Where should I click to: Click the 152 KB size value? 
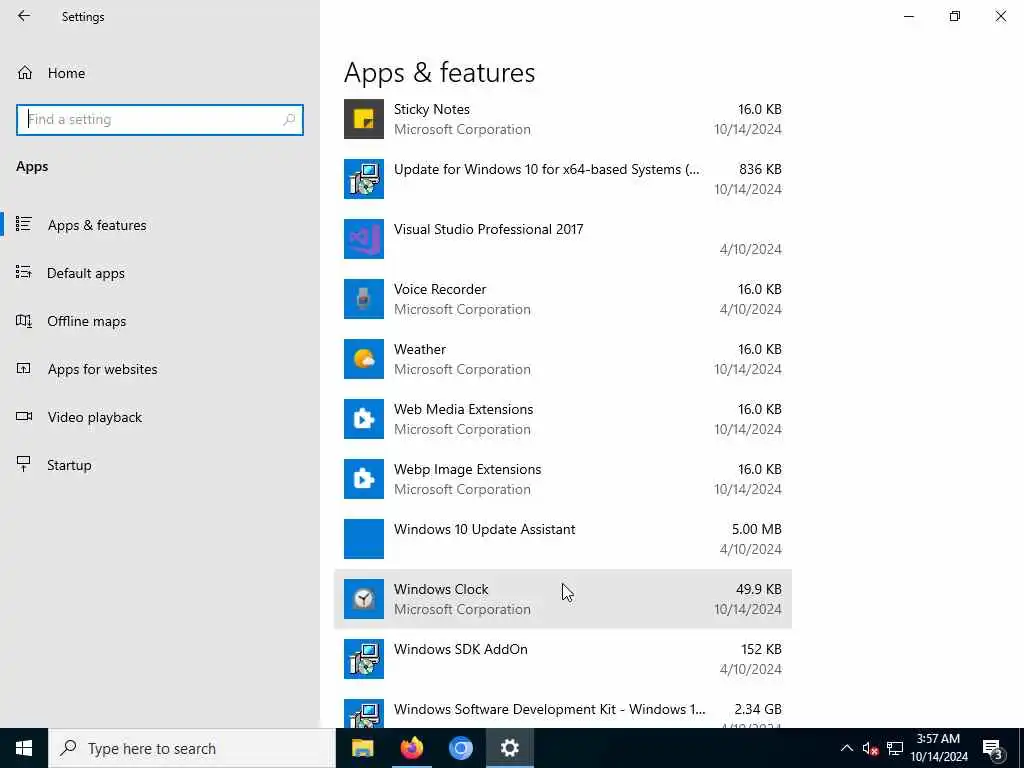click(761, 650)
